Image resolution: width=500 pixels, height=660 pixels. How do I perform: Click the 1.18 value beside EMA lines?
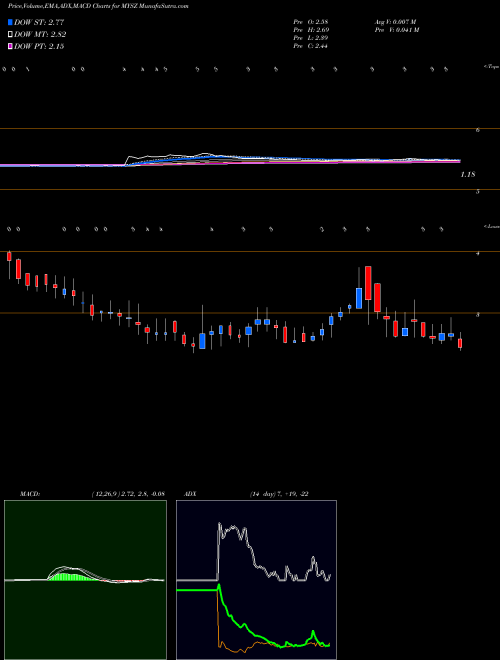[468, 174]
